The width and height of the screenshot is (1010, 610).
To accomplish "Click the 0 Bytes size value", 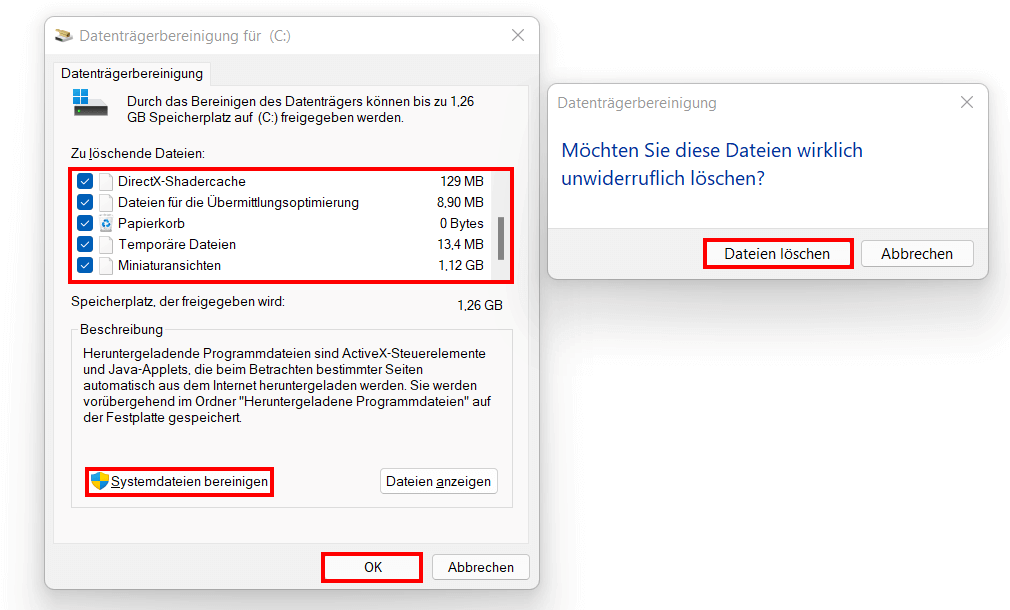I will (x=461, y=224).
